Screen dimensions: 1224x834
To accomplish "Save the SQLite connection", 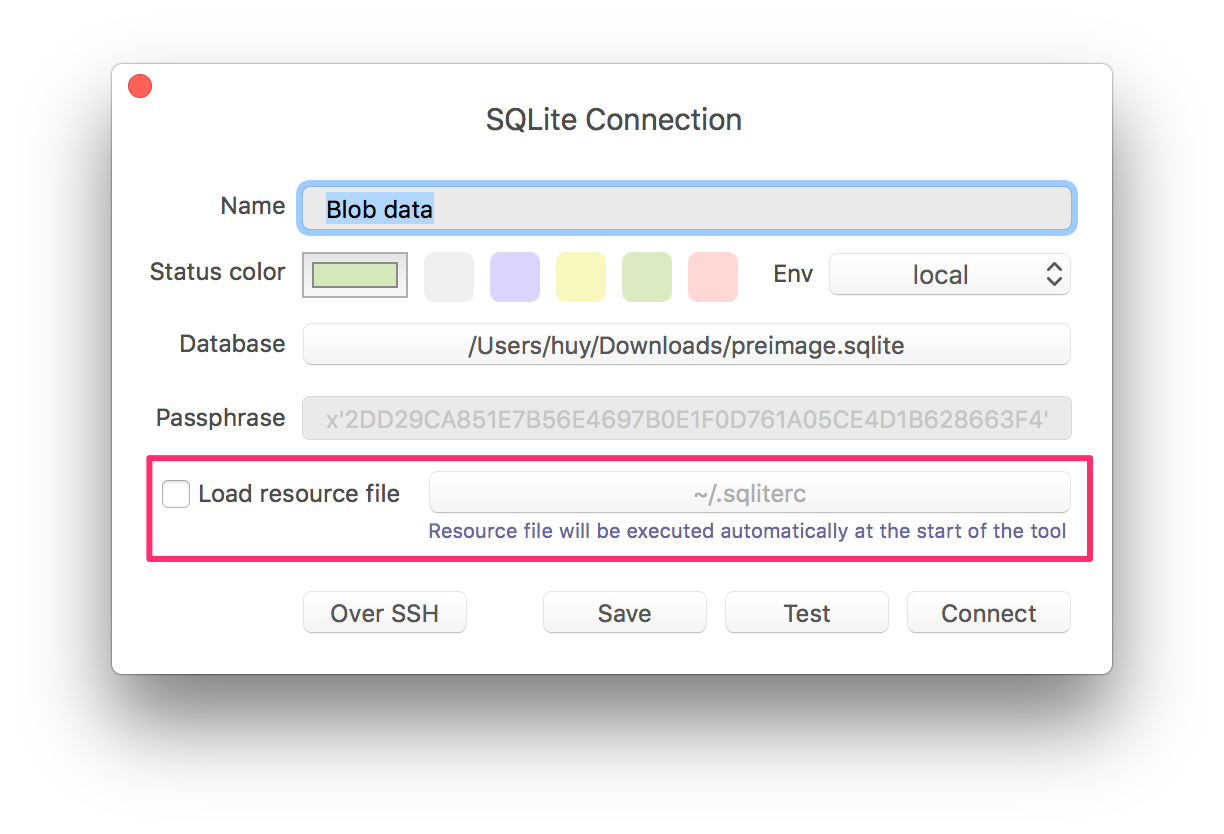I will 625,613.
